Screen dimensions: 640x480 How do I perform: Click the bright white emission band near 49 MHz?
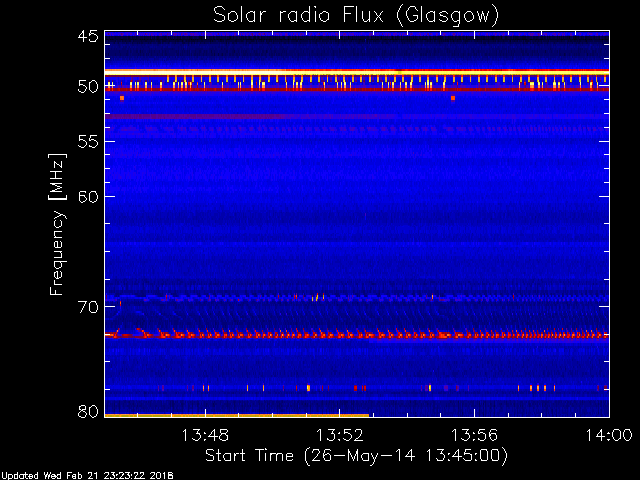coord(357,72)
